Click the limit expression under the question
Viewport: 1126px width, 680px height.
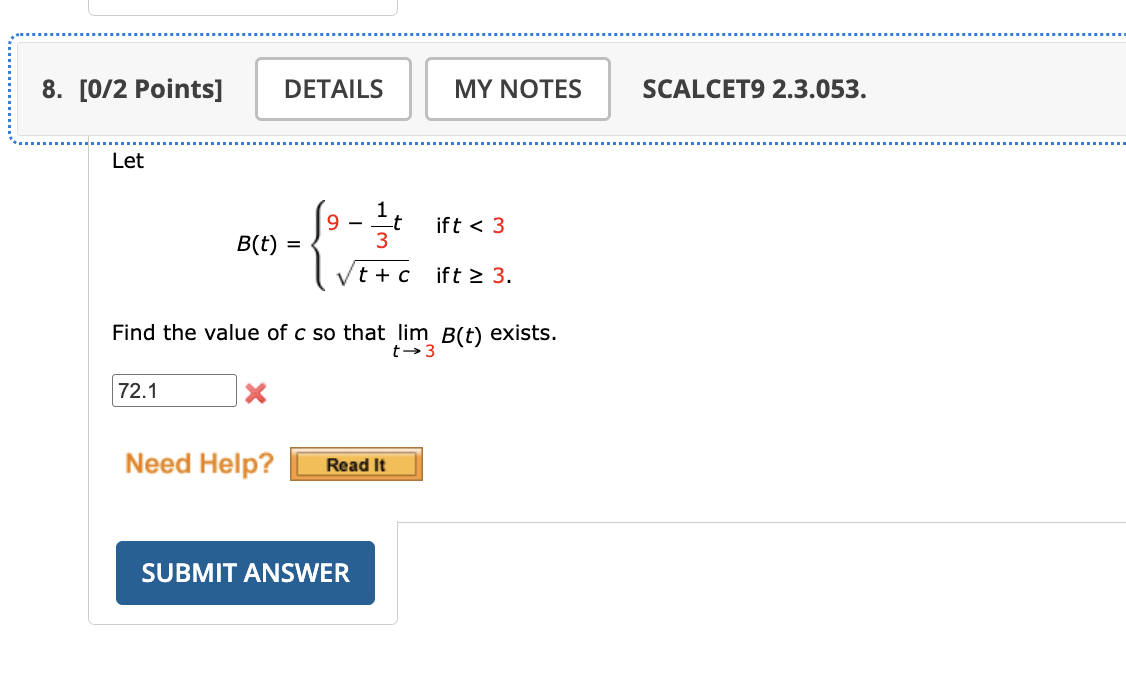[415, 340]
